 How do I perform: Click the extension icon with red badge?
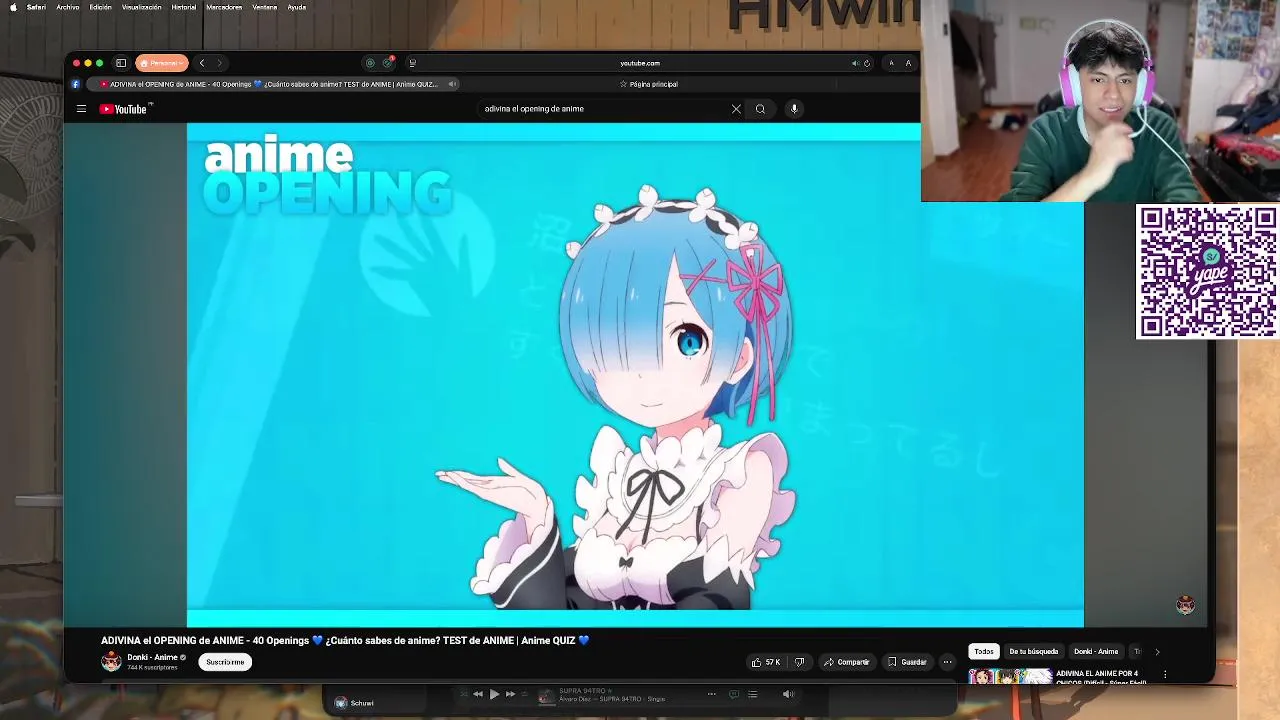tap(388, 63)
